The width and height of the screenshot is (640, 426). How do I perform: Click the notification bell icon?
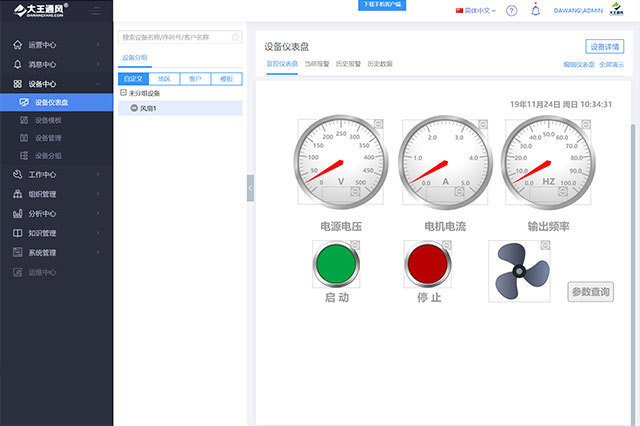coord(534,10)
